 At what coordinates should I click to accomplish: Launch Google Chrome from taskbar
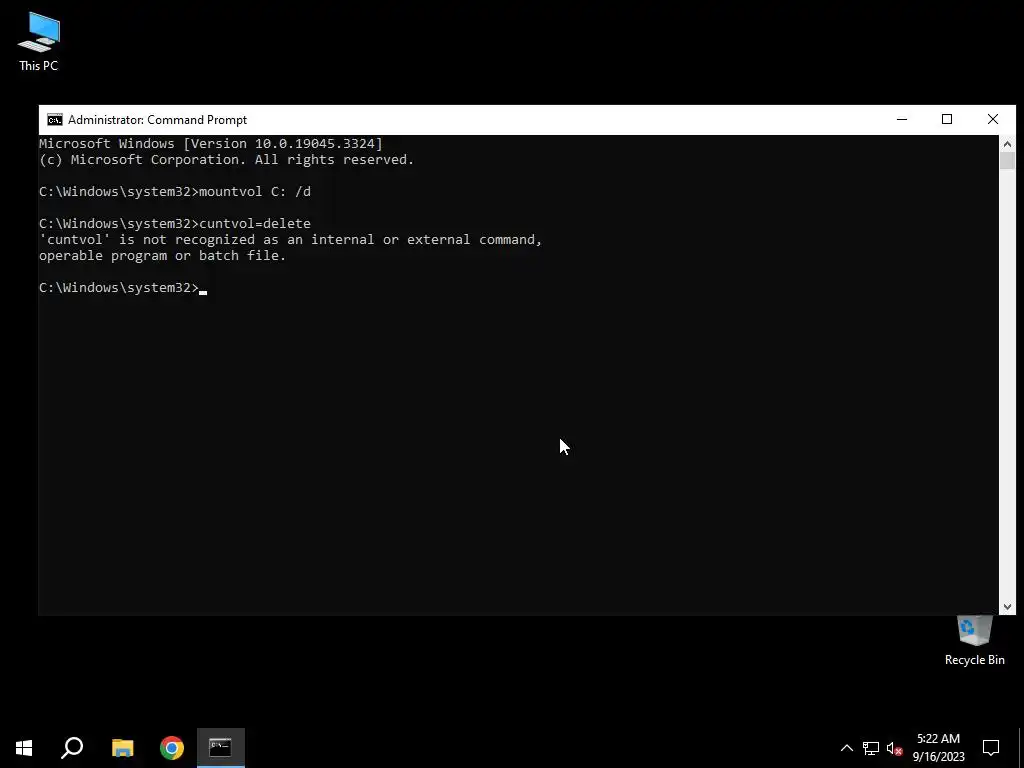(172, 748)
